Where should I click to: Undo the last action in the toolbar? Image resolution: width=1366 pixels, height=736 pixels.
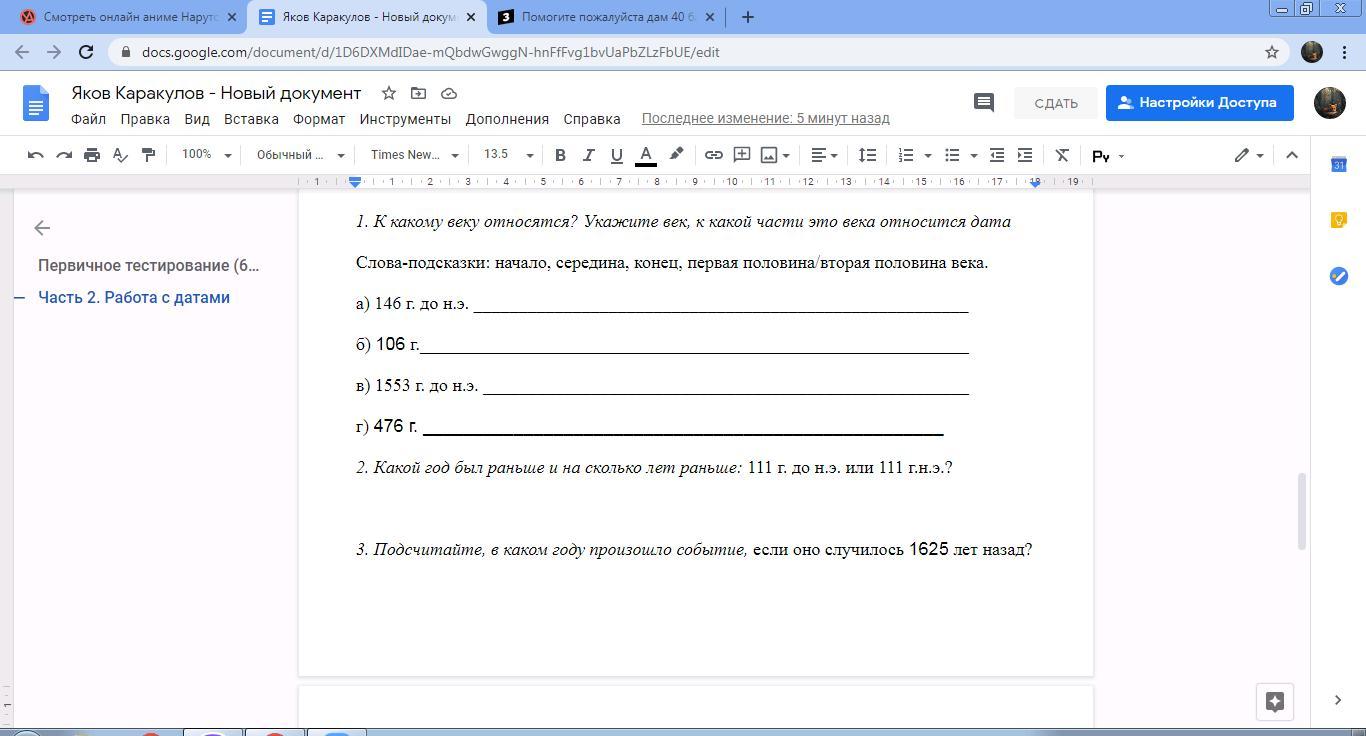(x=36, y=155)
